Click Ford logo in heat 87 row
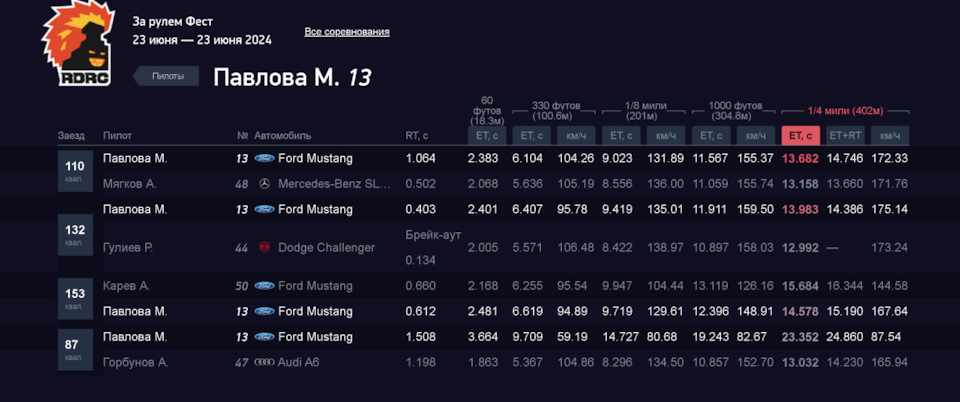This screenshot has height=402, width=960. 265,337
